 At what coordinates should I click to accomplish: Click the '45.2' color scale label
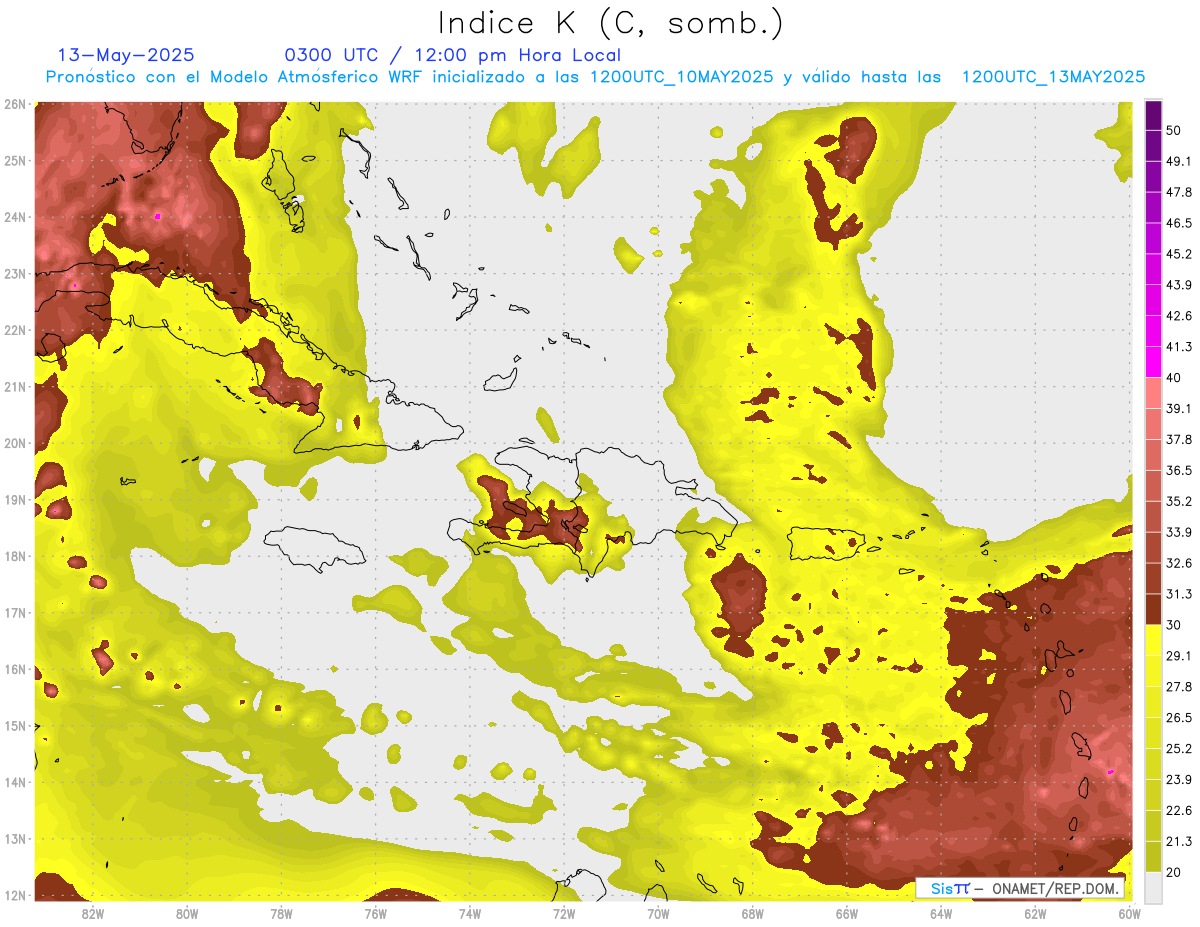[1179, 254]
